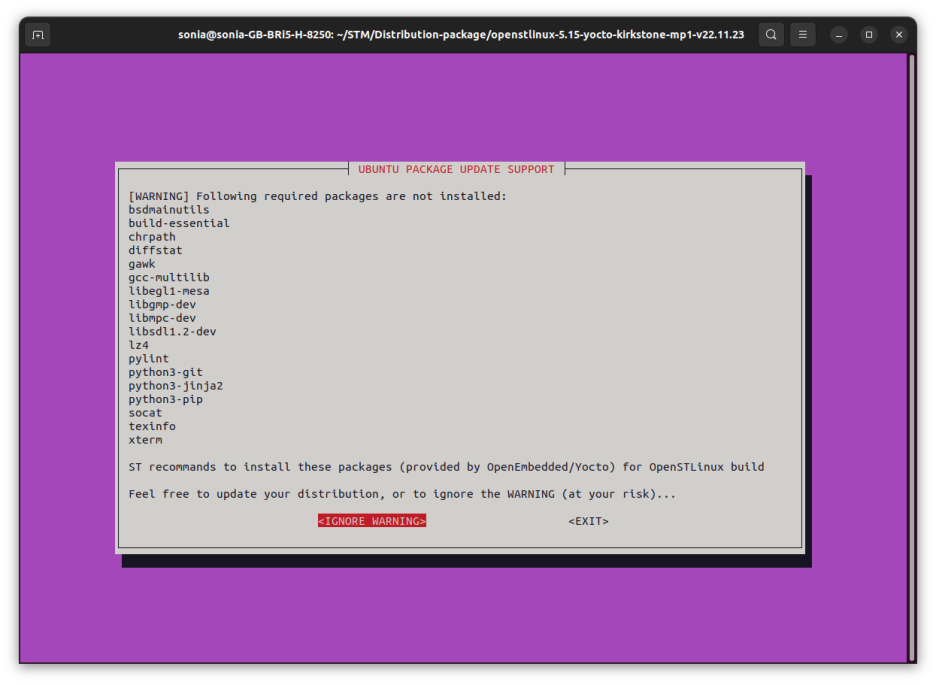Click the pylint package line
Screen dimensions: 936x685
[149, 359]
